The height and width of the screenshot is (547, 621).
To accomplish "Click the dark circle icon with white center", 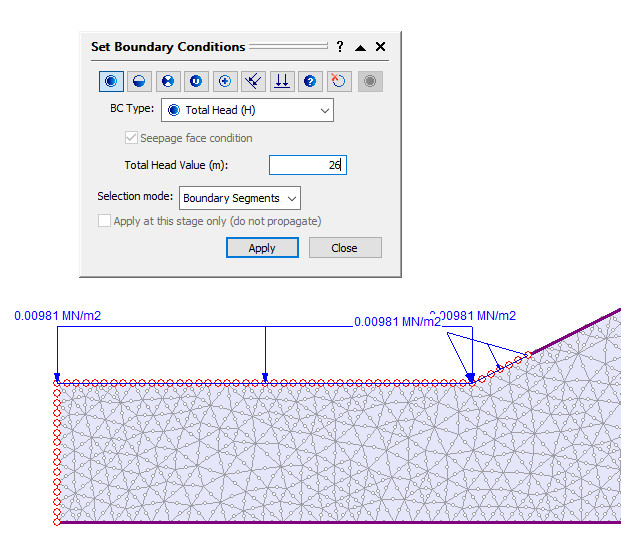I will [x=197, y=81].
